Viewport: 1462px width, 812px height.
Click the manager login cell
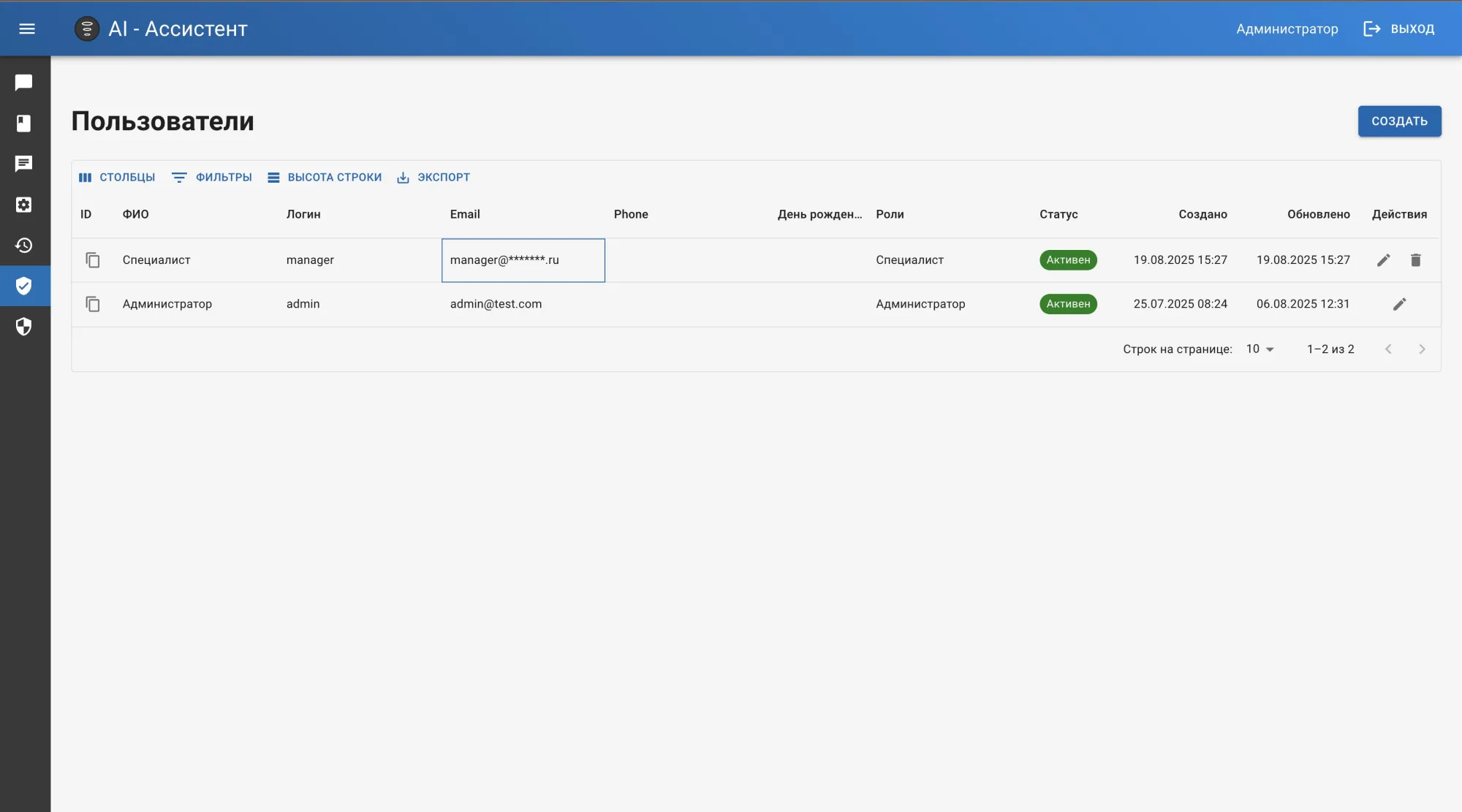click(x=360, y=260)
